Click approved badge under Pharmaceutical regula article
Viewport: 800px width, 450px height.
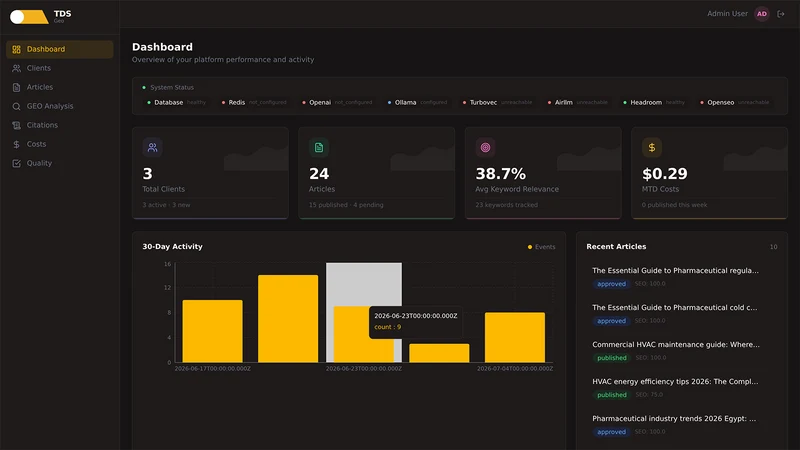click(x=611, y=284)
